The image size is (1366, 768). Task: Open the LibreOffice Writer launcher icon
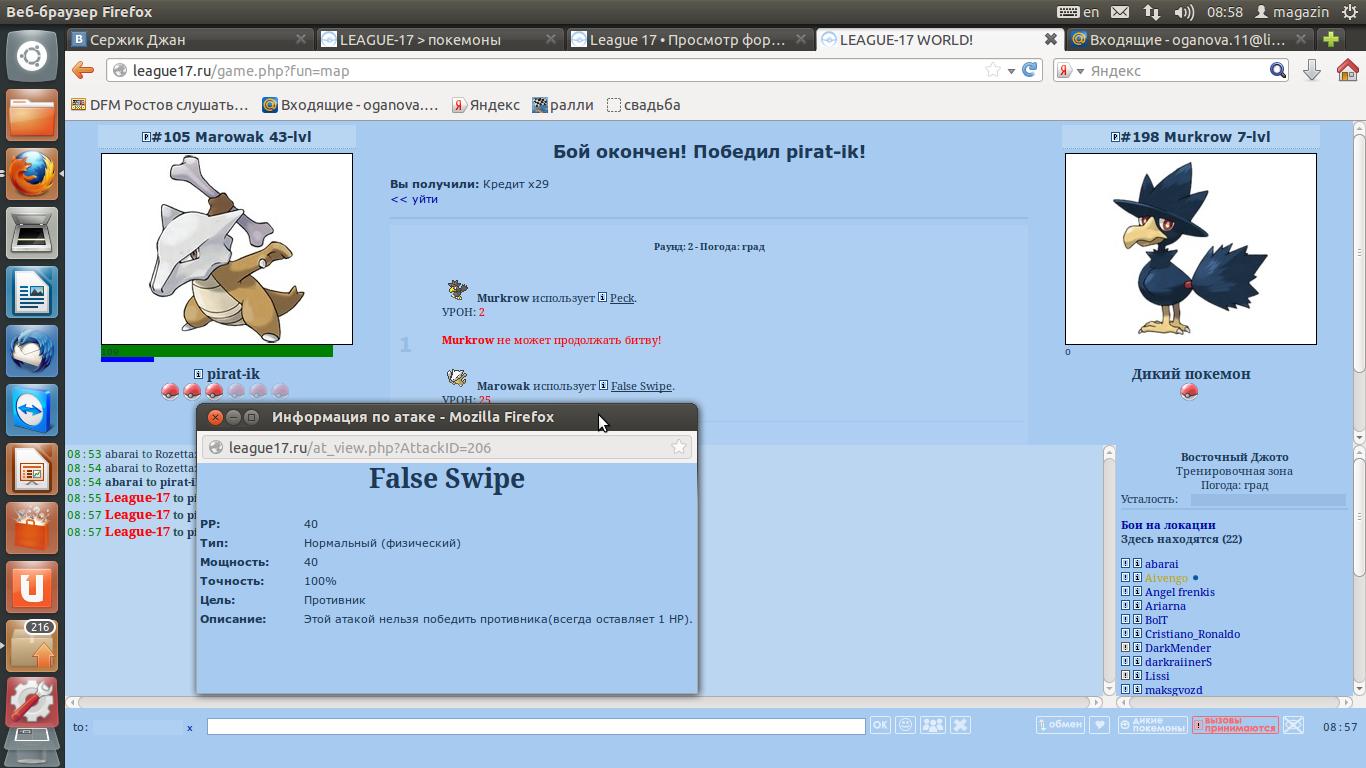tap(32, 293)
